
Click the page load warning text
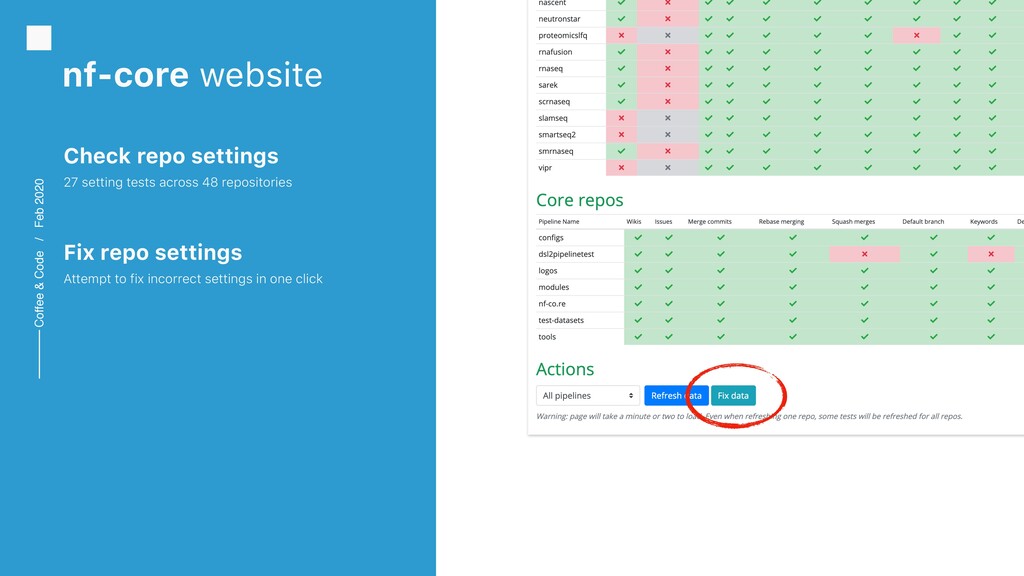pyautogui.click(x=749, y=416)
